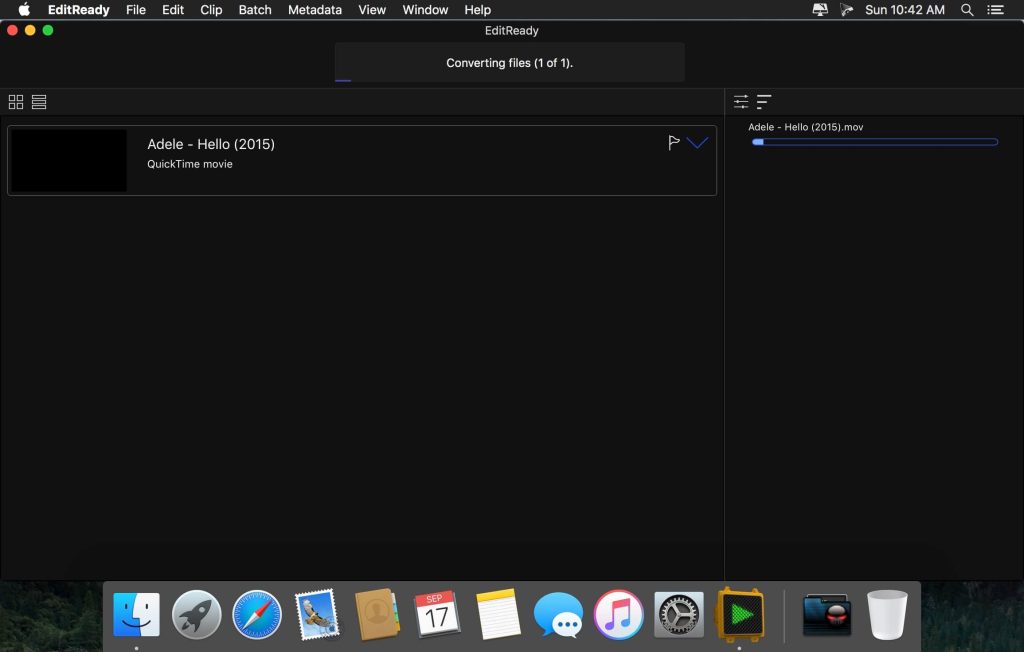This screenshot has width=1024, height=652.
Task: Open the Clip menu
Action: point(211,10)
